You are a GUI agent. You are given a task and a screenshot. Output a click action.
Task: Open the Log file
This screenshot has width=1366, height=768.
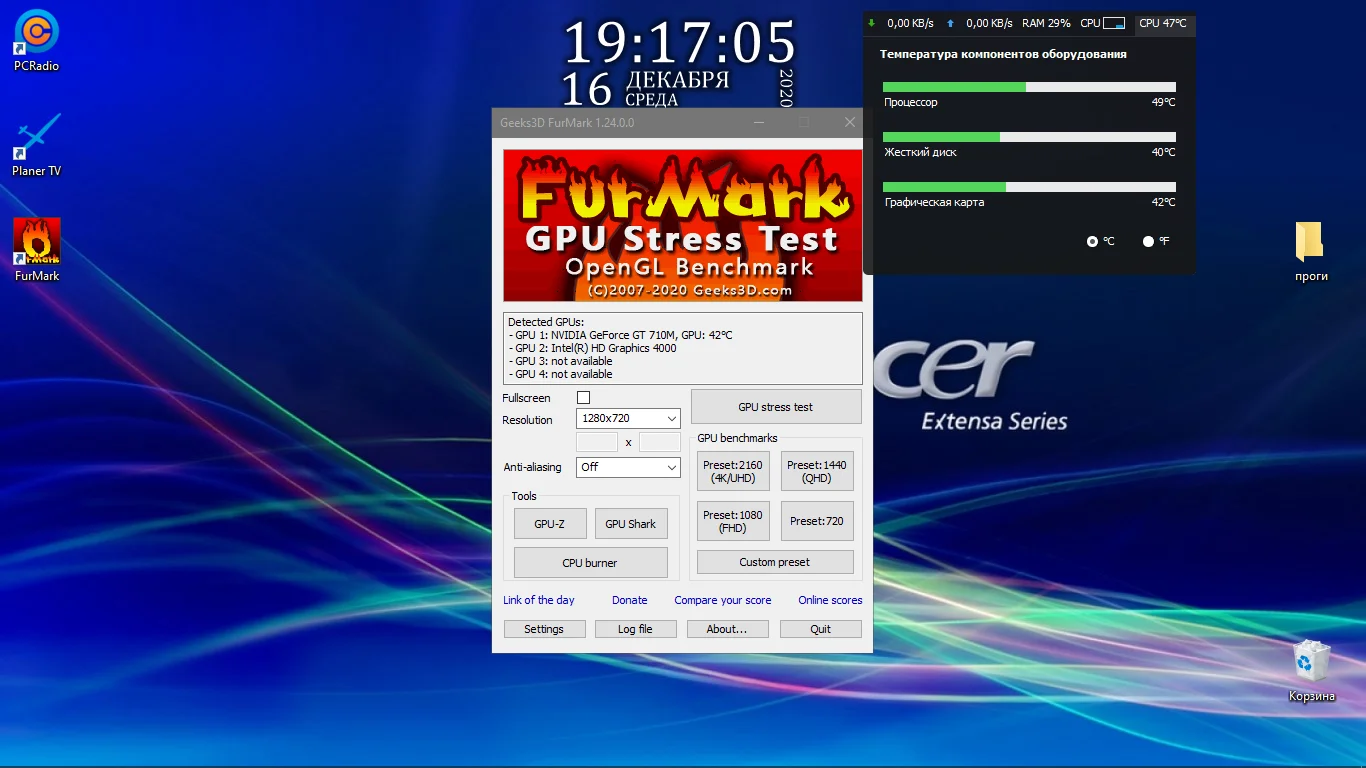(635, 629)
